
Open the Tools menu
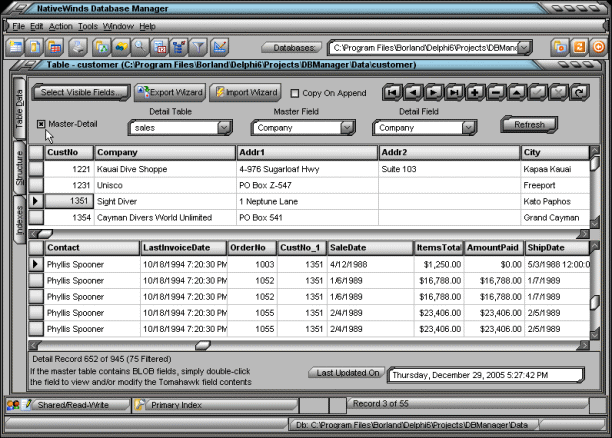coord(88,25)
